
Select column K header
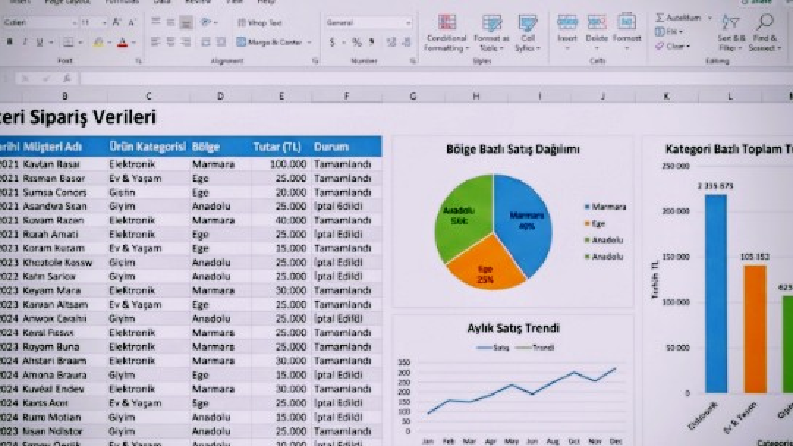click(666, 96)
